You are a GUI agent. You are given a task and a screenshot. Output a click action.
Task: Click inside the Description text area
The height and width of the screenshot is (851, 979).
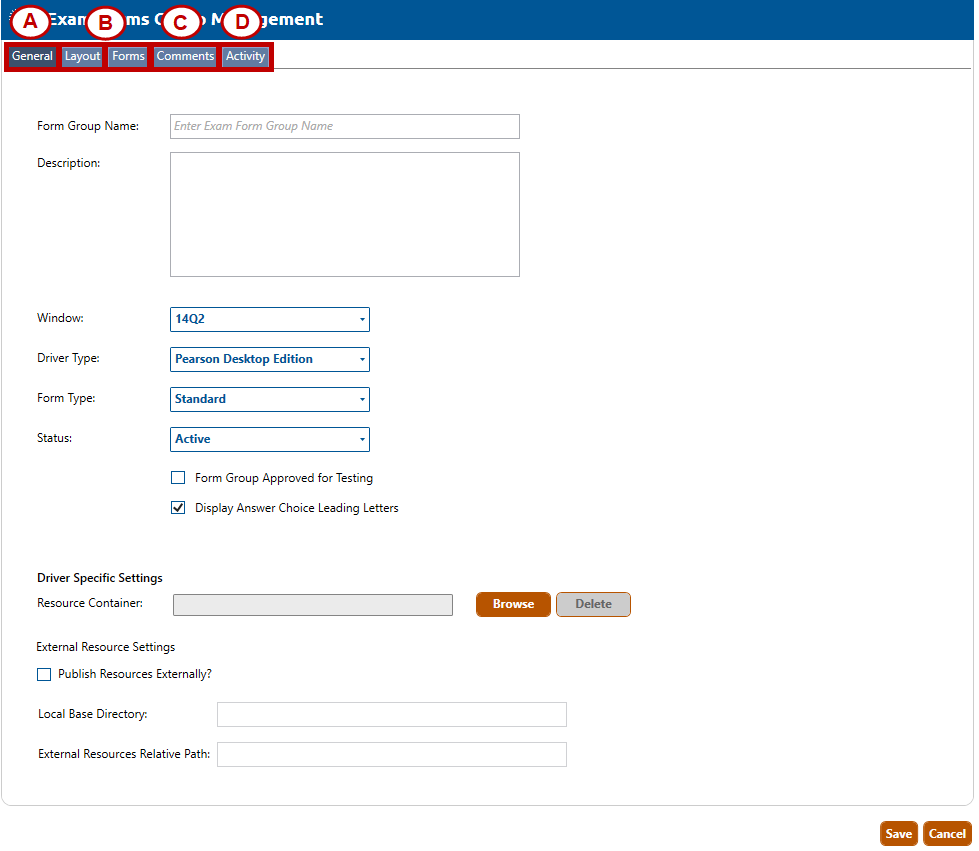tap(344, 214)
